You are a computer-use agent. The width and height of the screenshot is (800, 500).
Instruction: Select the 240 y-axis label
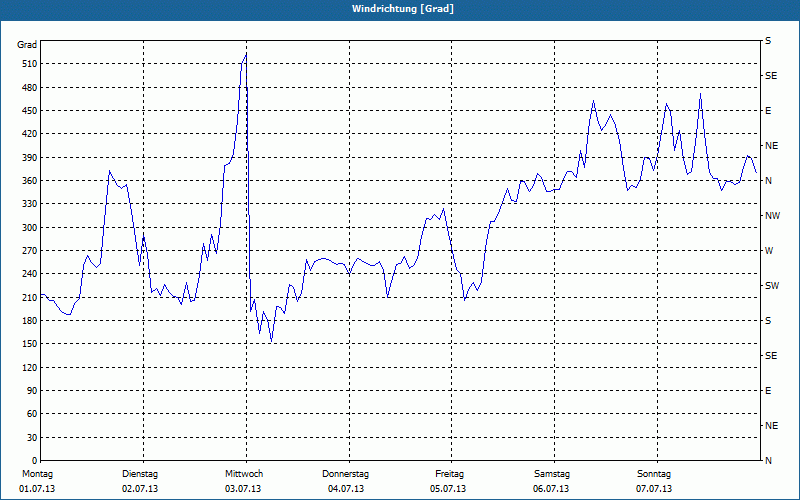pyautogui.click(x=29, y=274)
